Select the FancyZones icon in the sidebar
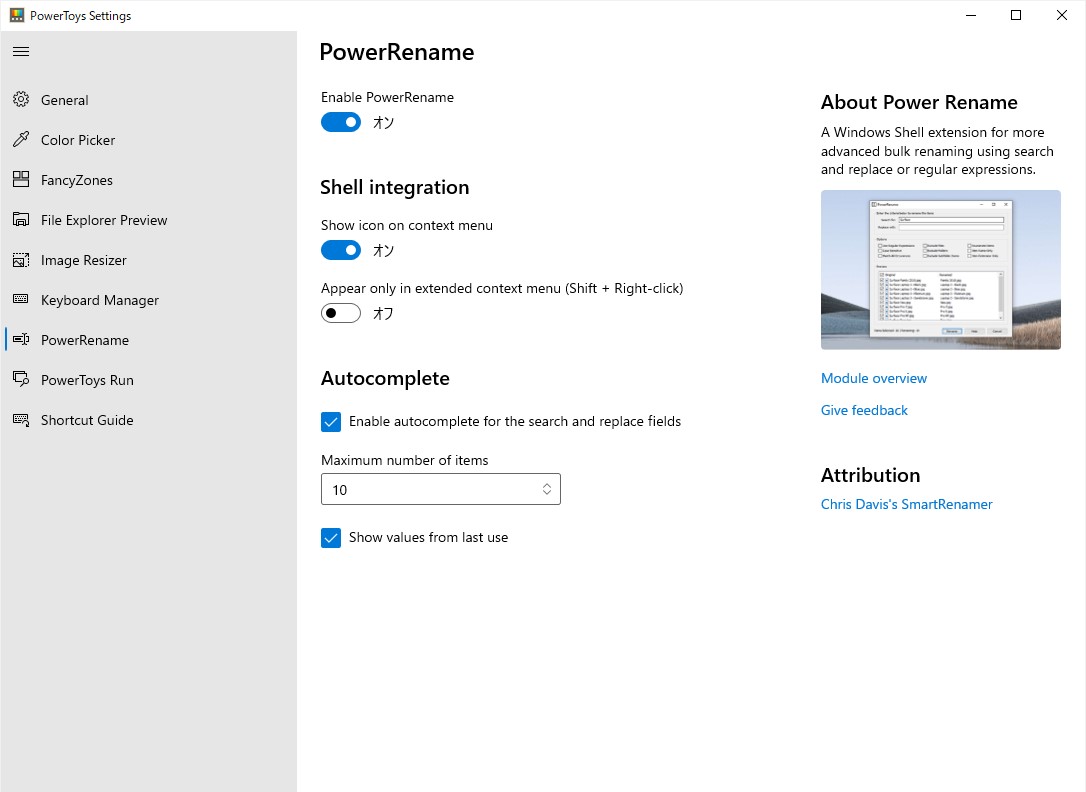 click(21, 180)
